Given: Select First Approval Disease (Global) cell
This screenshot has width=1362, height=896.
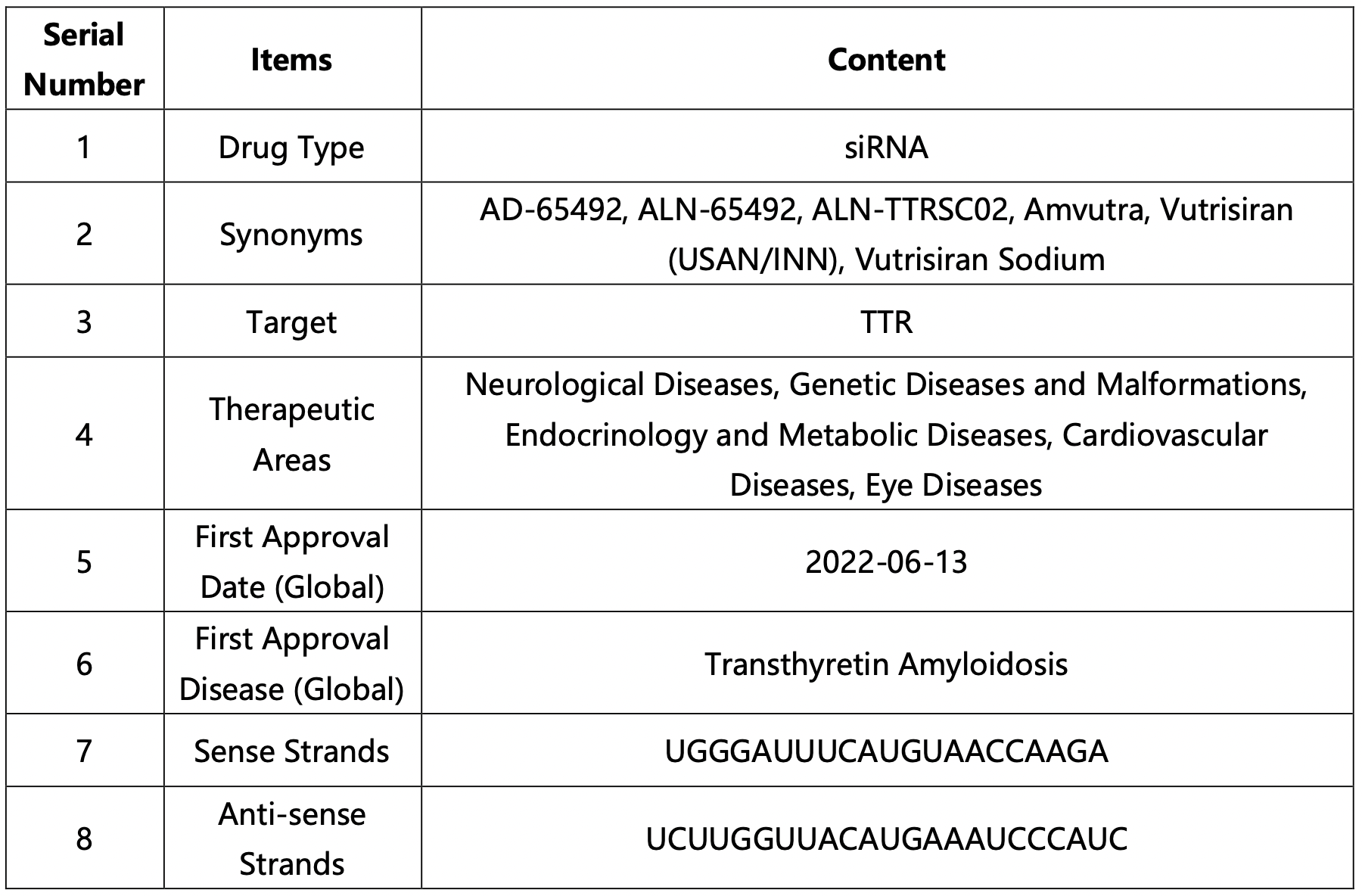Looking at the screenshot, I should click(291, 664).
